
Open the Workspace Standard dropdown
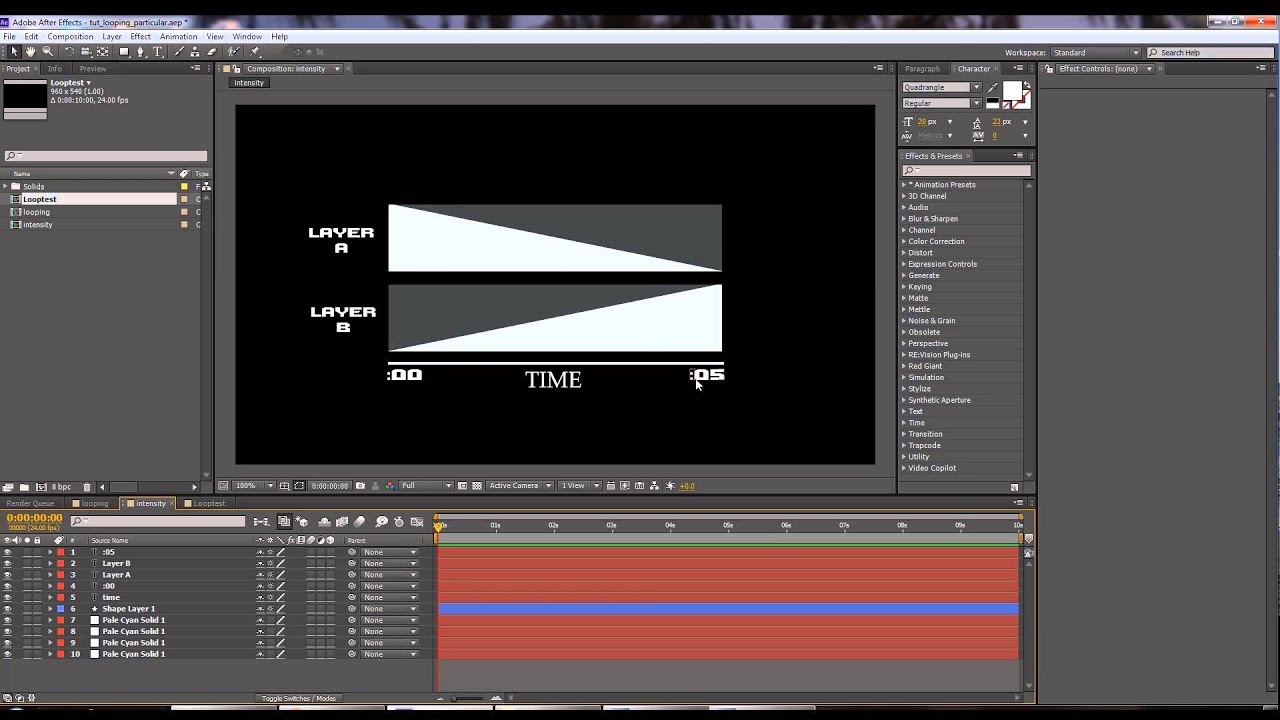click(1095, 52)
